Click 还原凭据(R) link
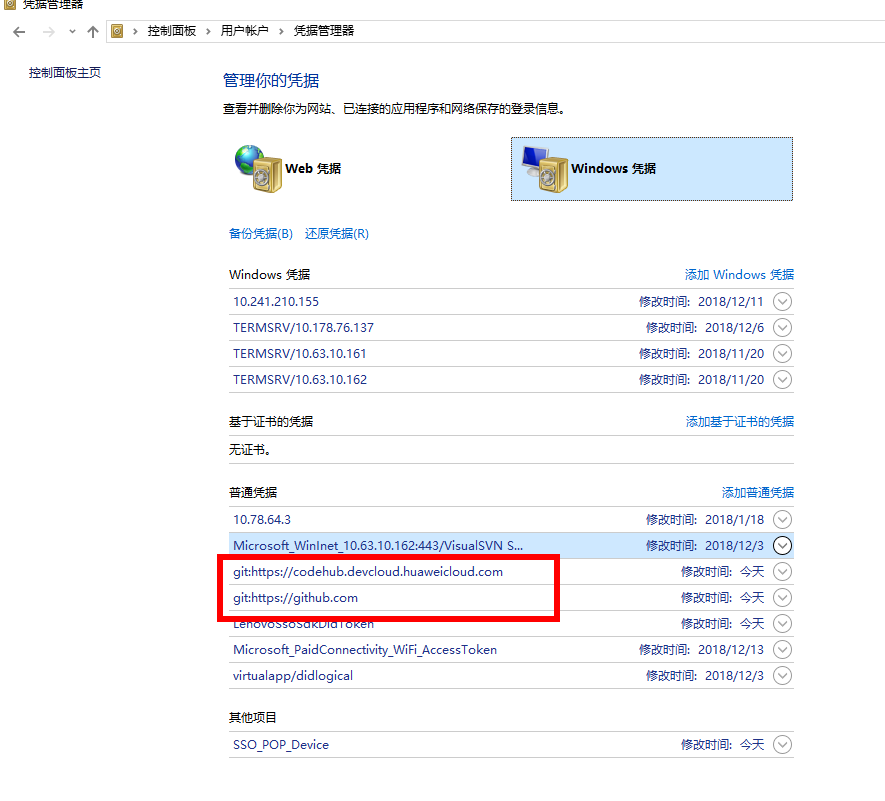885x801 pixels. point(337,234)
